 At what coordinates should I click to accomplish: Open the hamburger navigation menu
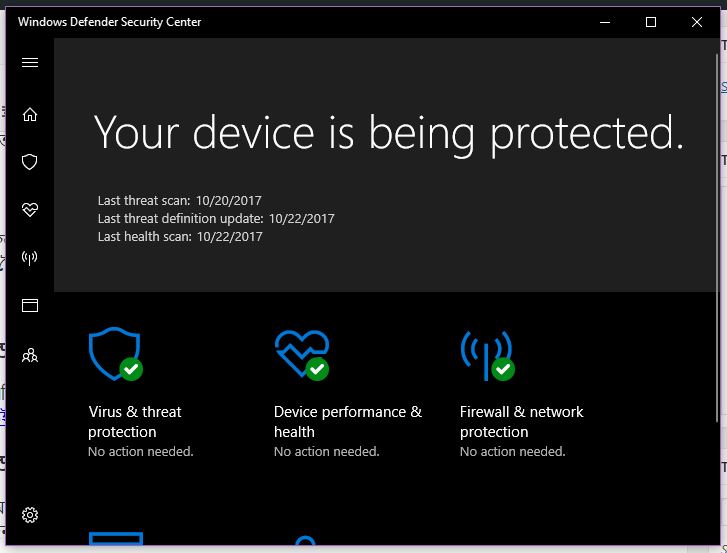[x=30, y=62]
